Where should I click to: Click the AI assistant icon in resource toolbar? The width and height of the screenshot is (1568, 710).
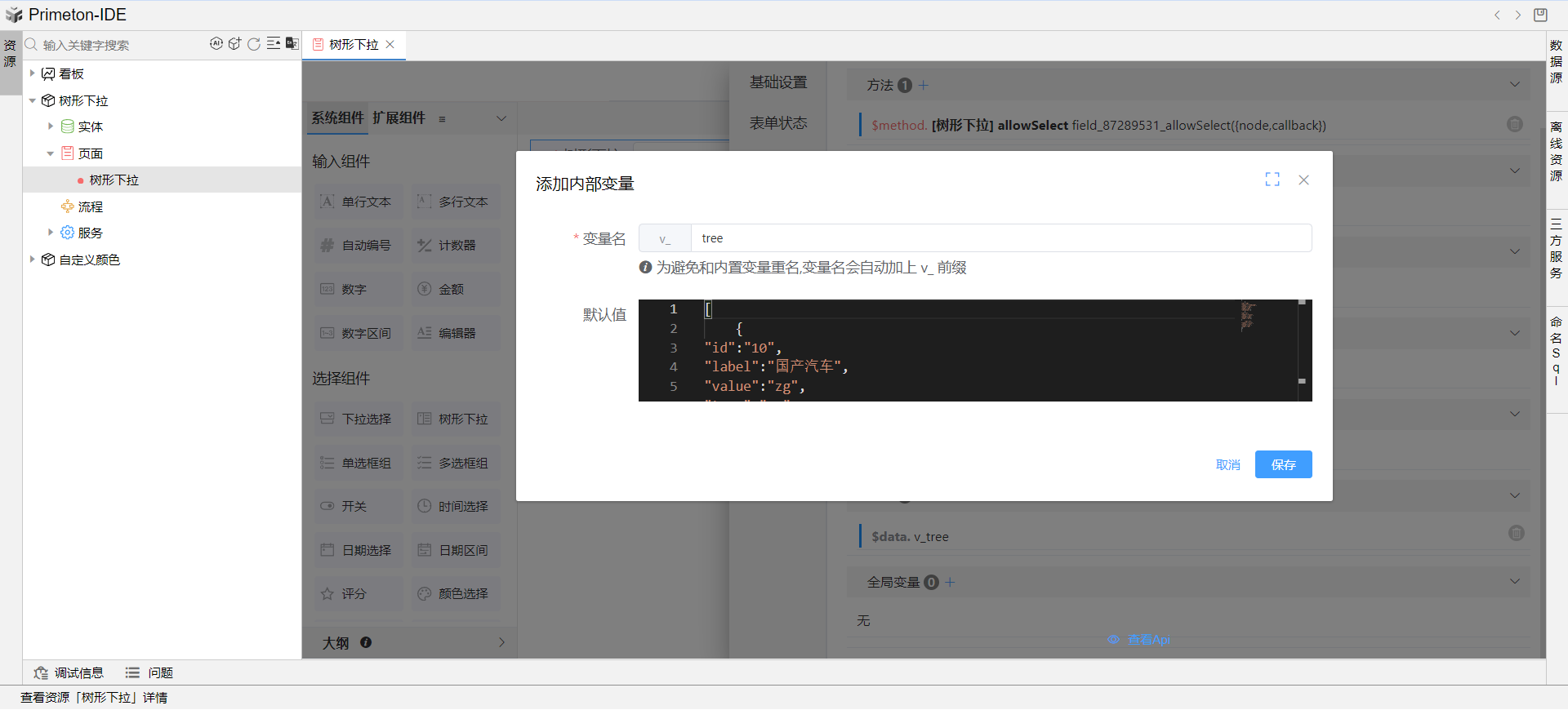click(x=216, y=44)
